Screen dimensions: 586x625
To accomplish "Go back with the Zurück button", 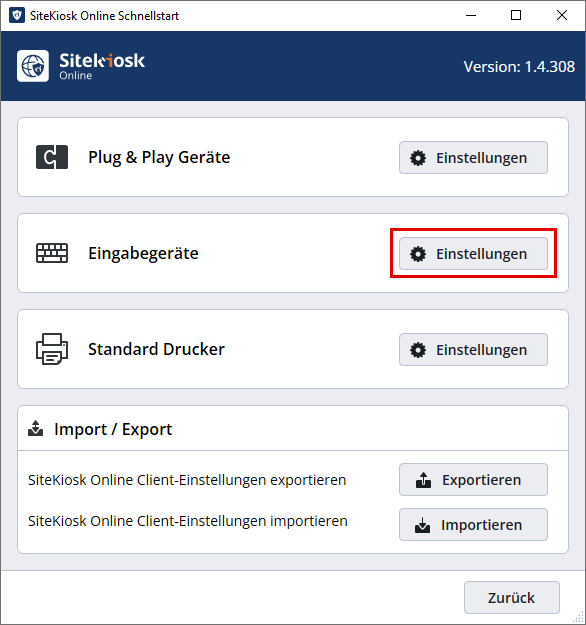I will point(512,597).
